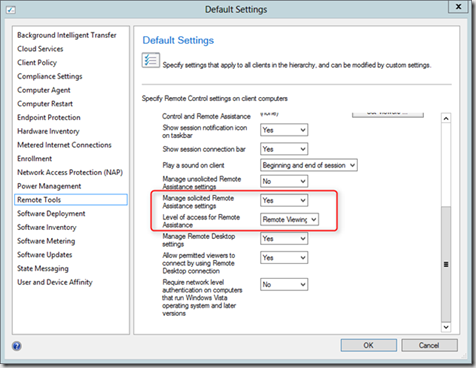Open Show session connection bar dropdown
Viewport: 476px width, 368px height.
(284, 149)
